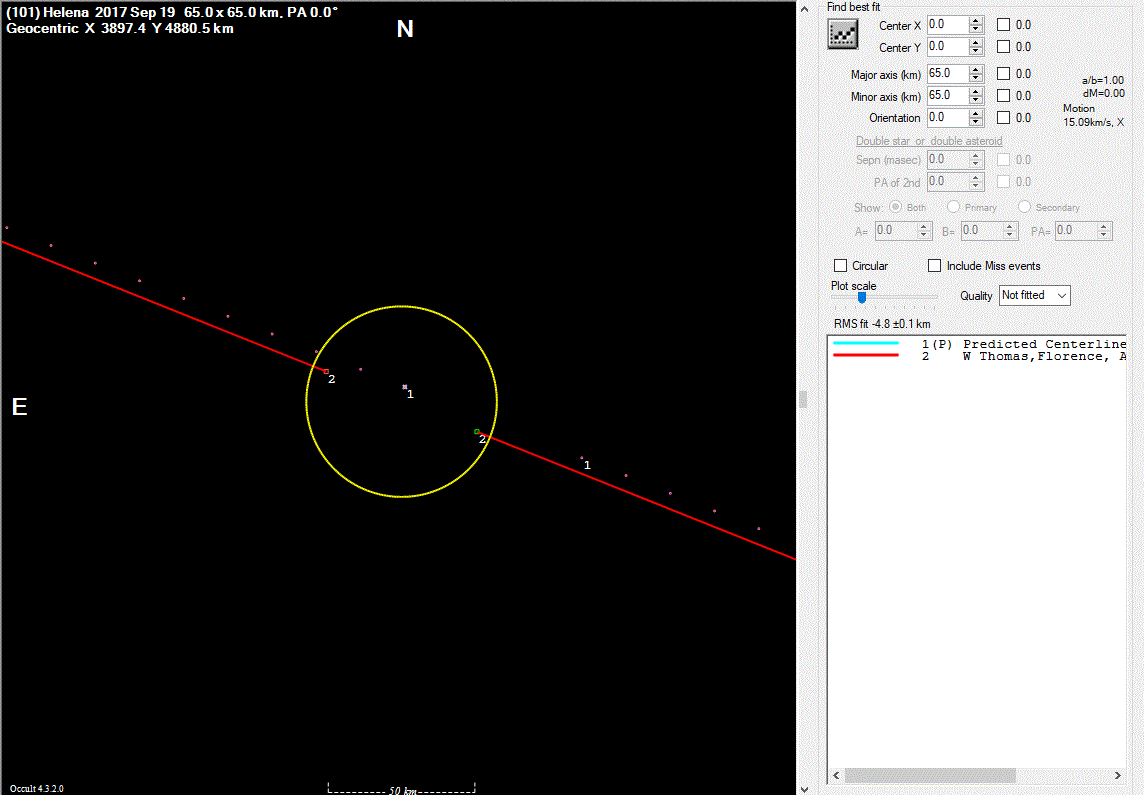This screenshot has height=795, width=1144.
Task: Increase Orientation with the up spinner arrow
Action: coord(976,113)
